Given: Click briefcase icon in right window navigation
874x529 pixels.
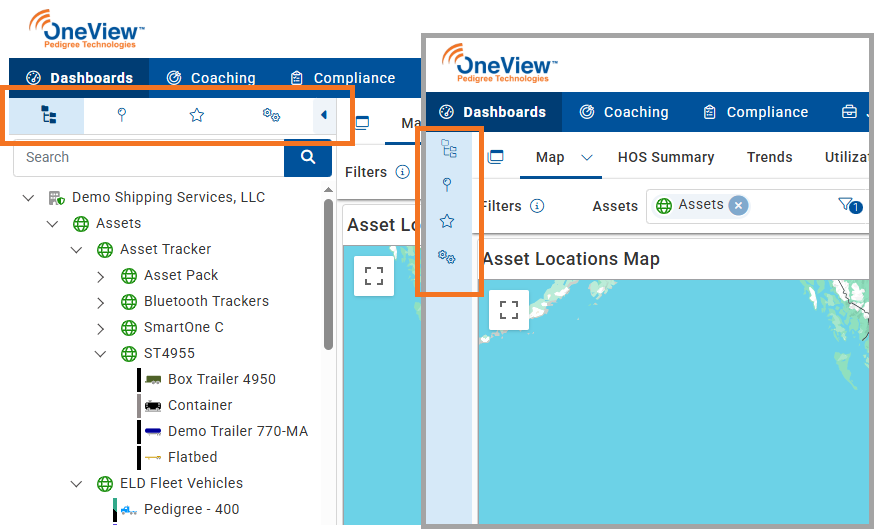Looking at the screenshot, I should 849,112.
